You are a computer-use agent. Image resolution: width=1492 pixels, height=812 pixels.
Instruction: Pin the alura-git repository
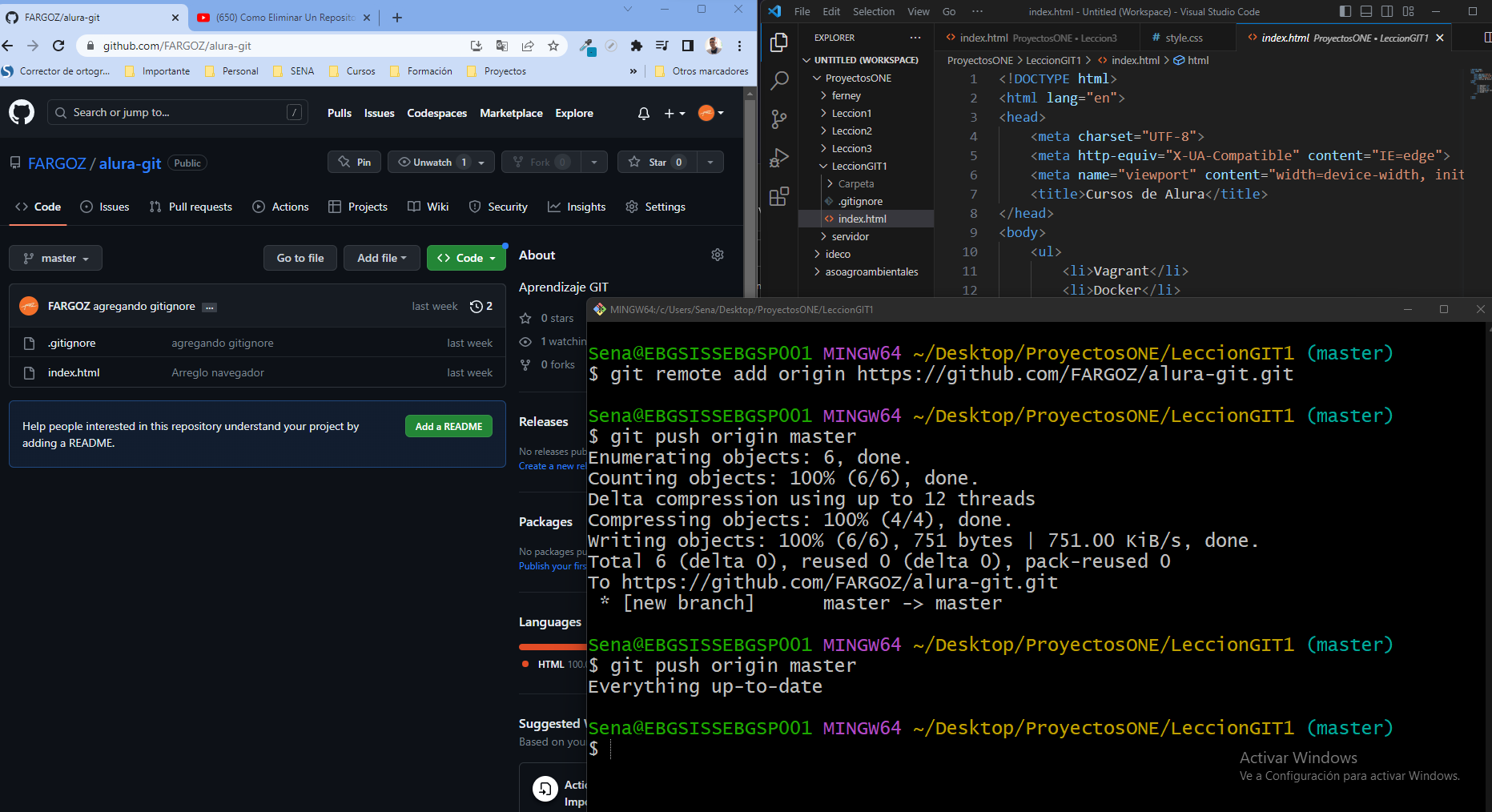(354, 162)
